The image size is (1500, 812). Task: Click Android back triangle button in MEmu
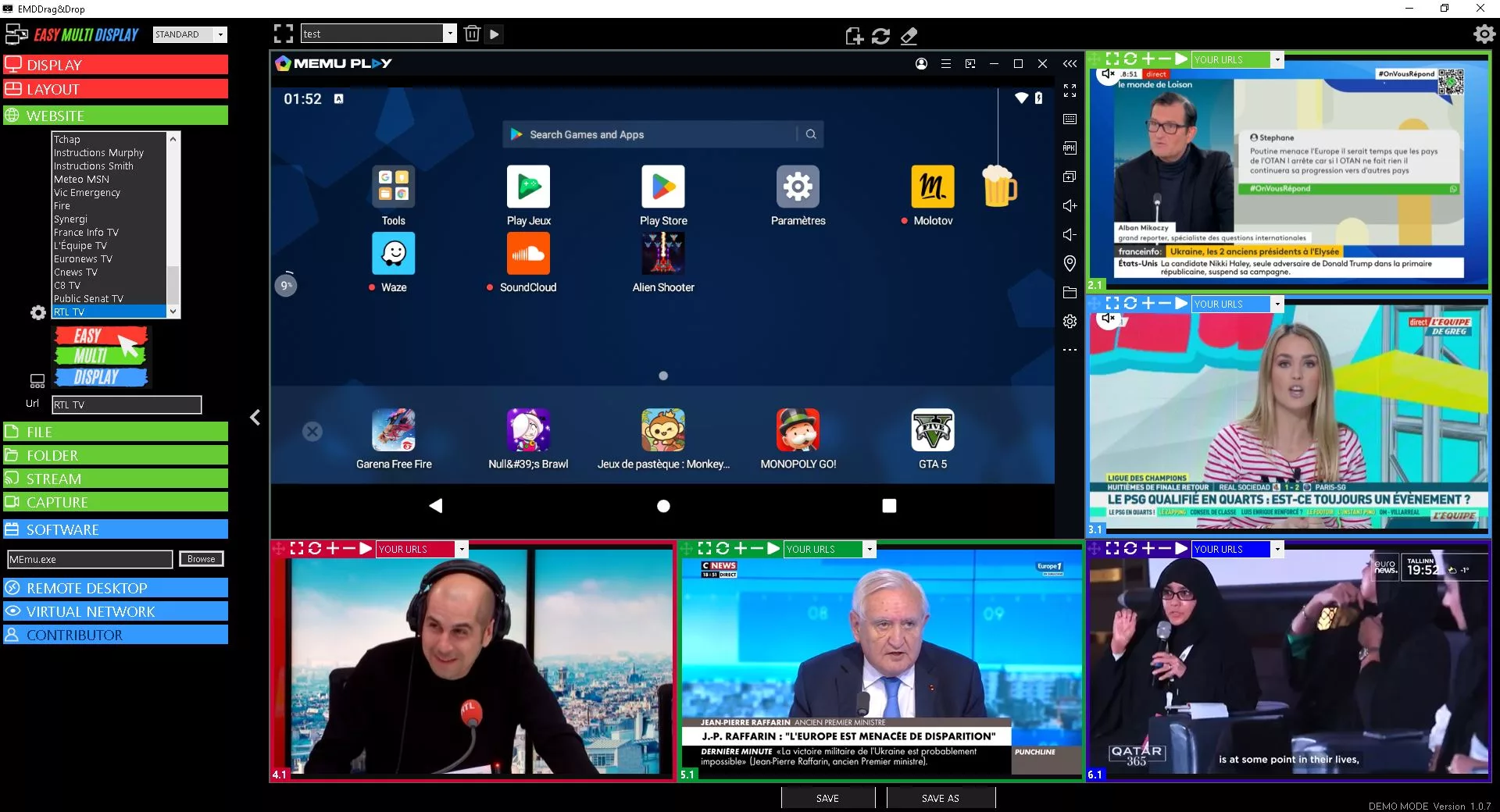pyautogui.click(x=436, y=506)
